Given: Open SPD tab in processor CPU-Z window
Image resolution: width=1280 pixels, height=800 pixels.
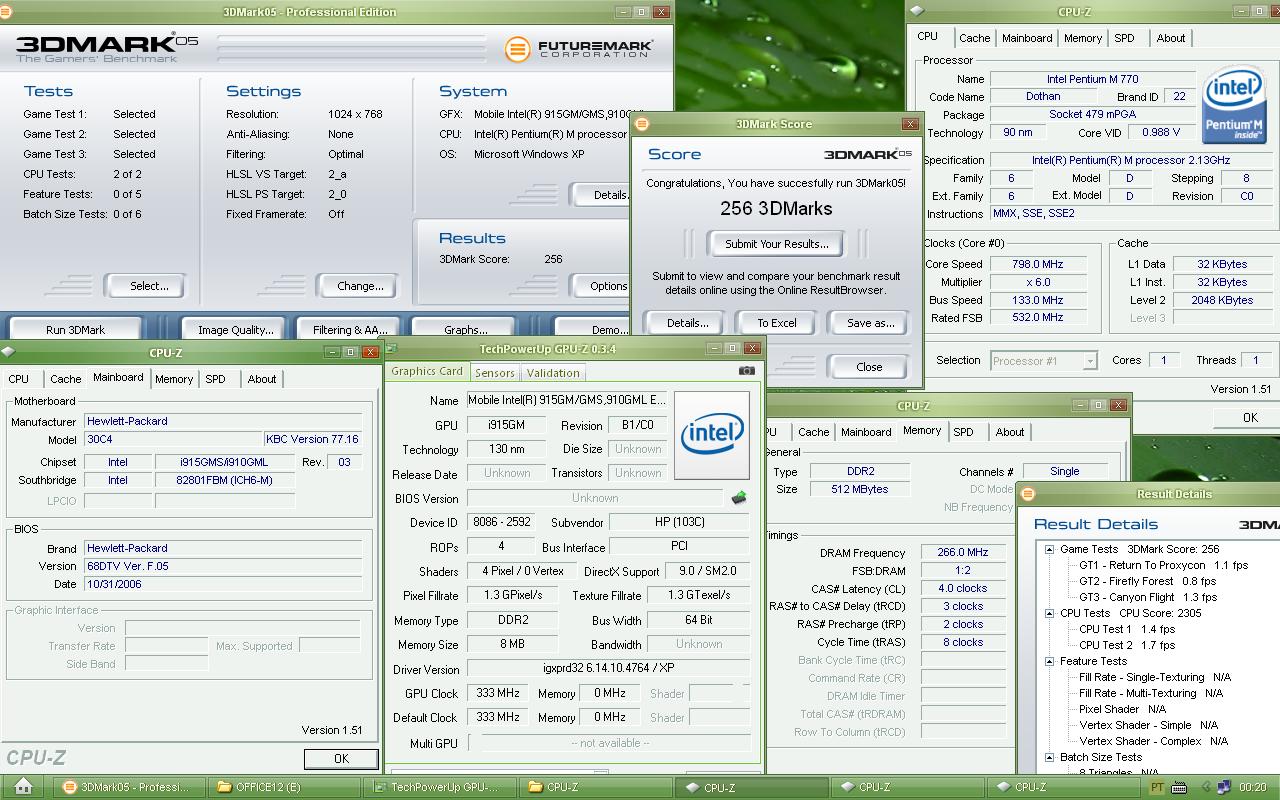Looking at the screenshot, I should [1124, 38].
